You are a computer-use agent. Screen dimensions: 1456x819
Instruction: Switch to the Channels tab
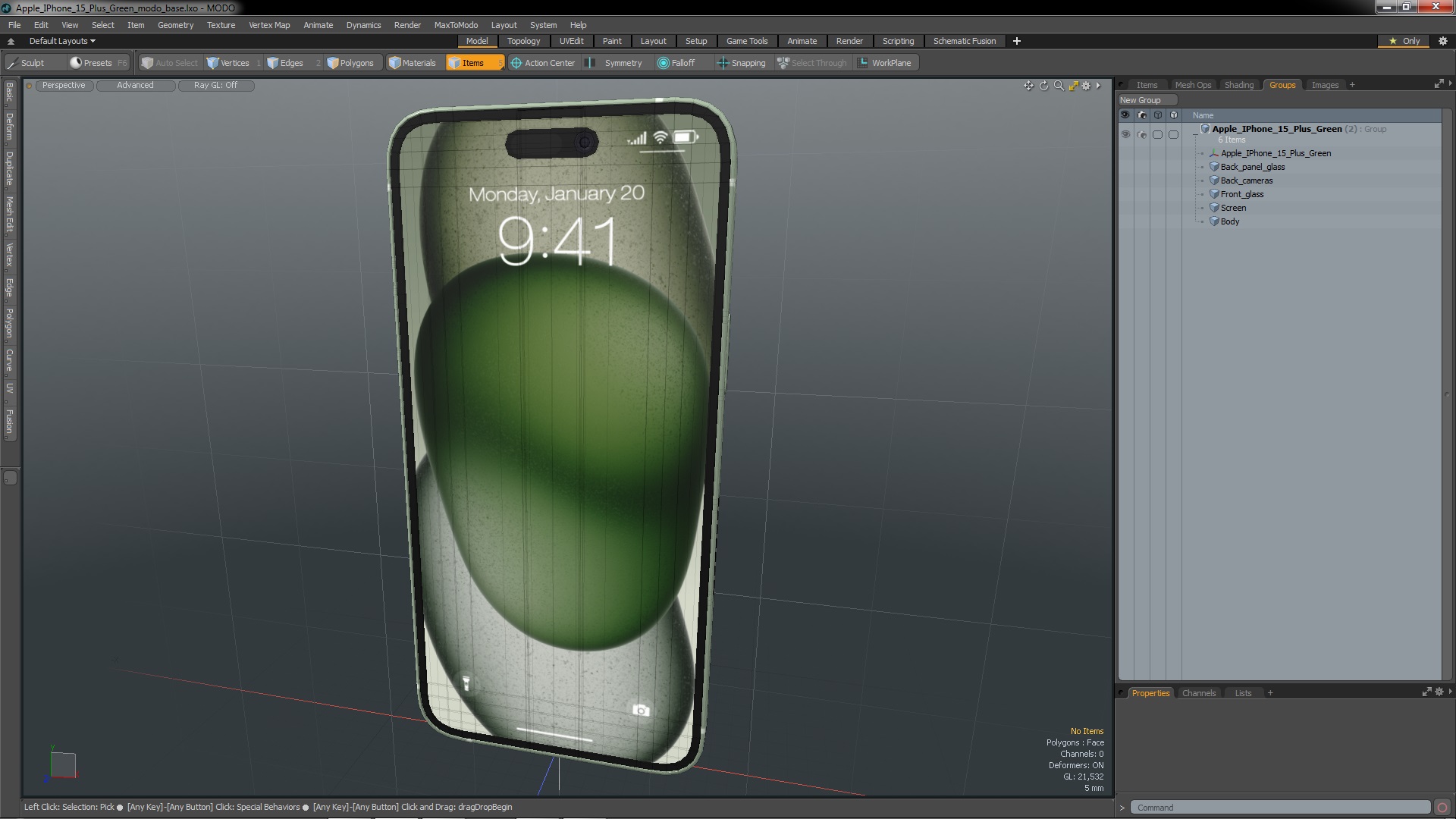[1198, 693]
